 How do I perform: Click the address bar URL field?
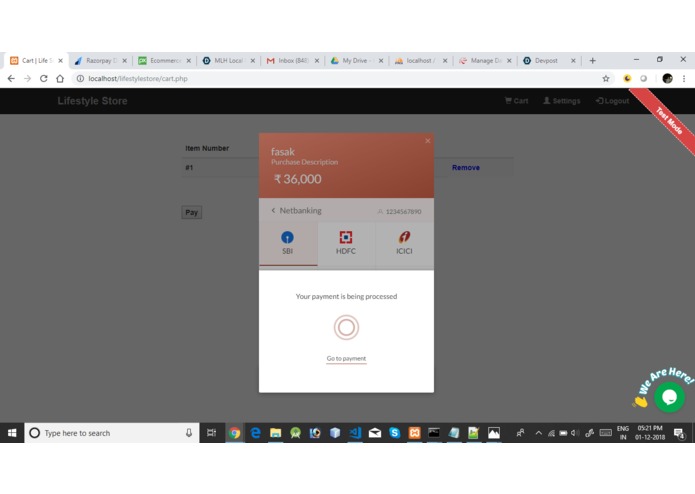pyautogui.click(x=341, y=78)
